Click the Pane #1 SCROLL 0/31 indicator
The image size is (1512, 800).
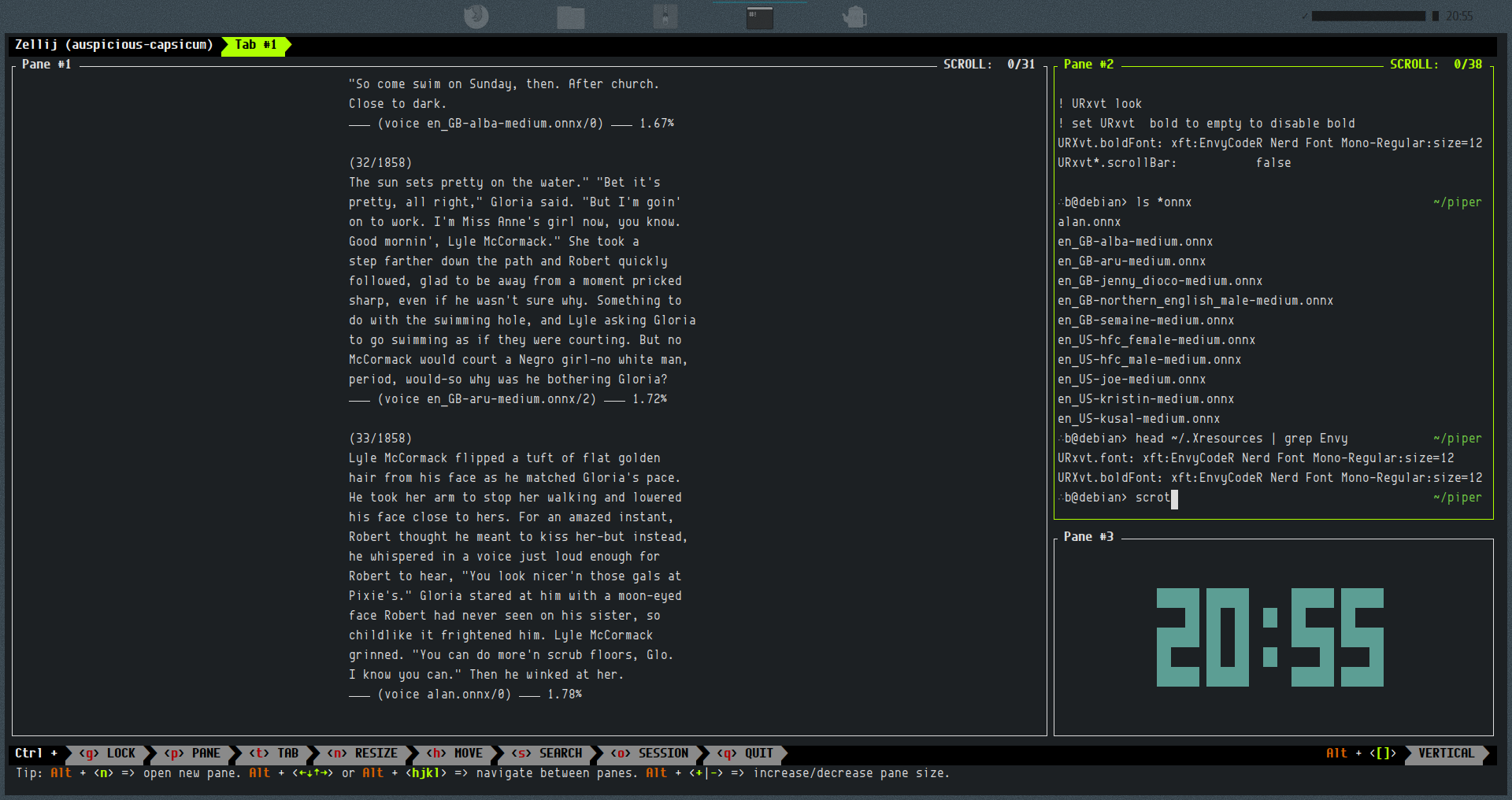[989, 65]
